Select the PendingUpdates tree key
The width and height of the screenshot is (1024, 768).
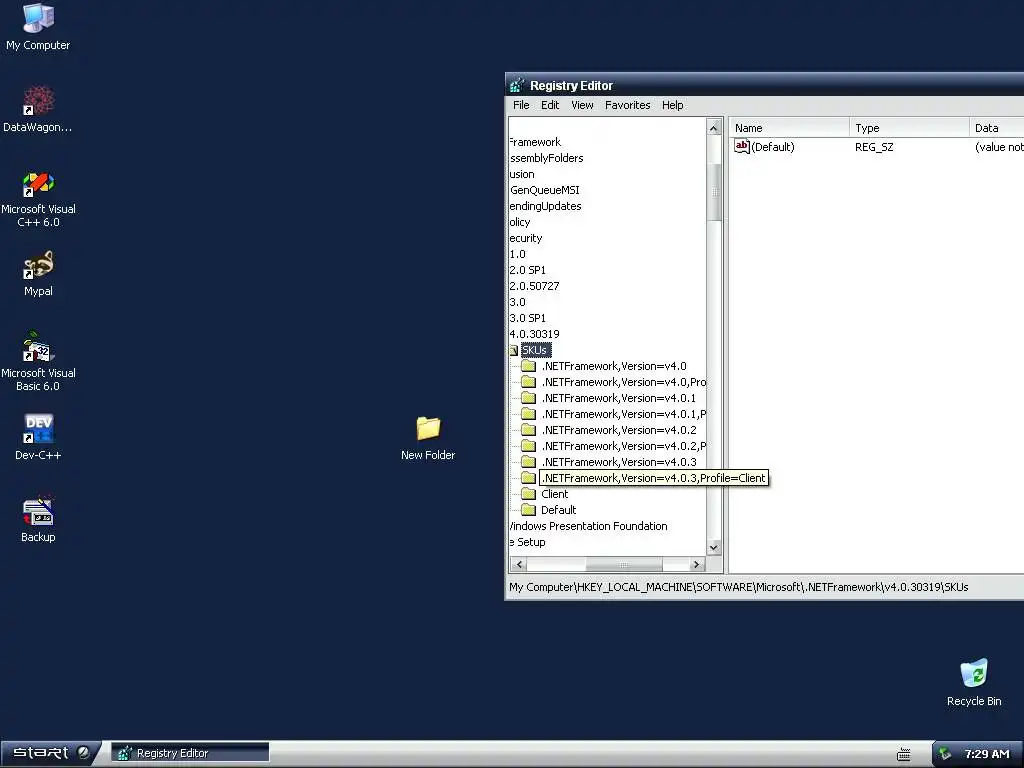tap(545, 206)
